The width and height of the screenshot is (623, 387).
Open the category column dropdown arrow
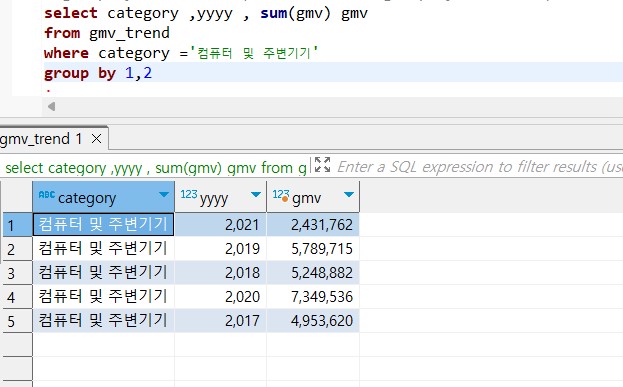pyautogui.click(x=164, y=194)
